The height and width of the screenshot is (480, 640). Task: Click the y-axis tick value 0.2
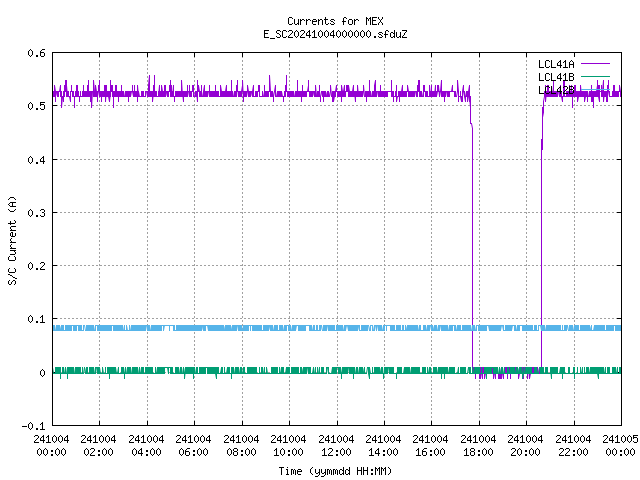tap(36, 266)
